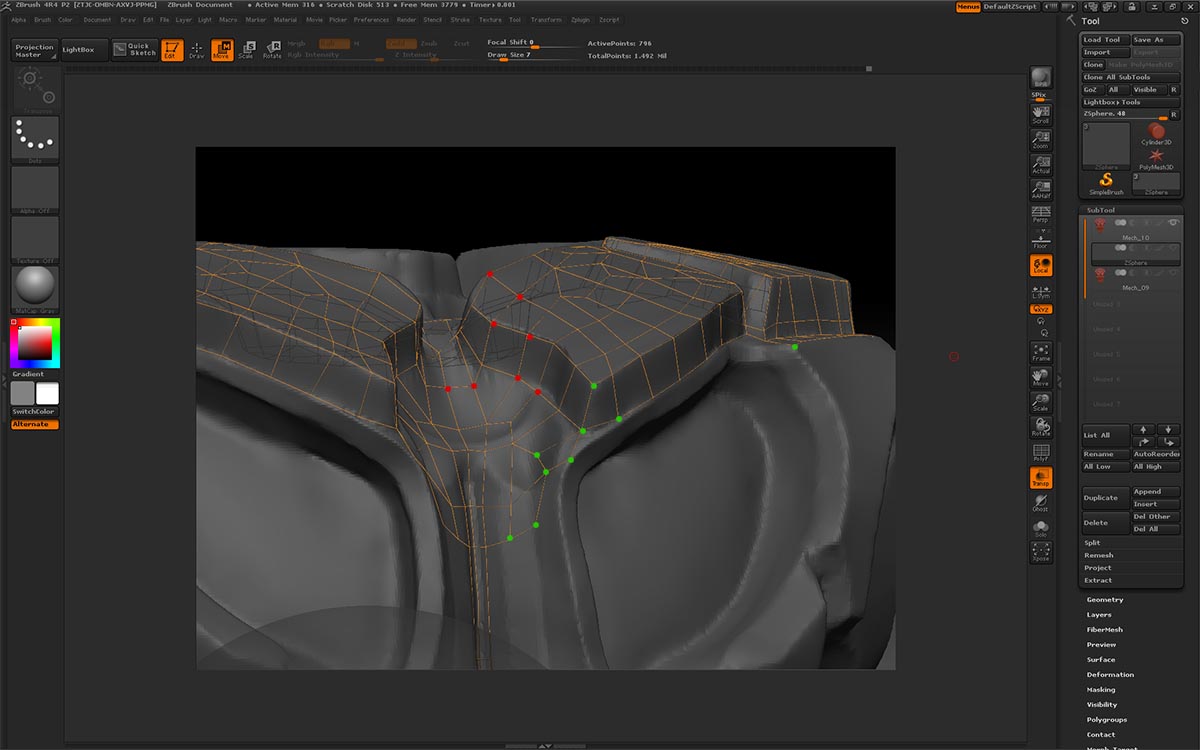Set canvas to Actual size

pos(1041,165)
